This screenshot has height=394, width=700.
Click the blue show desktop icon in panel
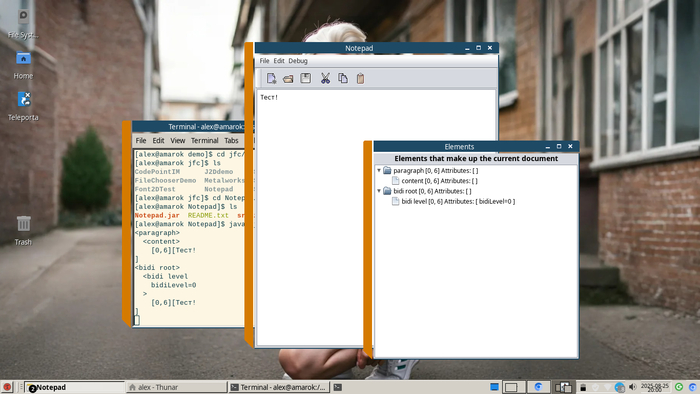tap(494, 387)
